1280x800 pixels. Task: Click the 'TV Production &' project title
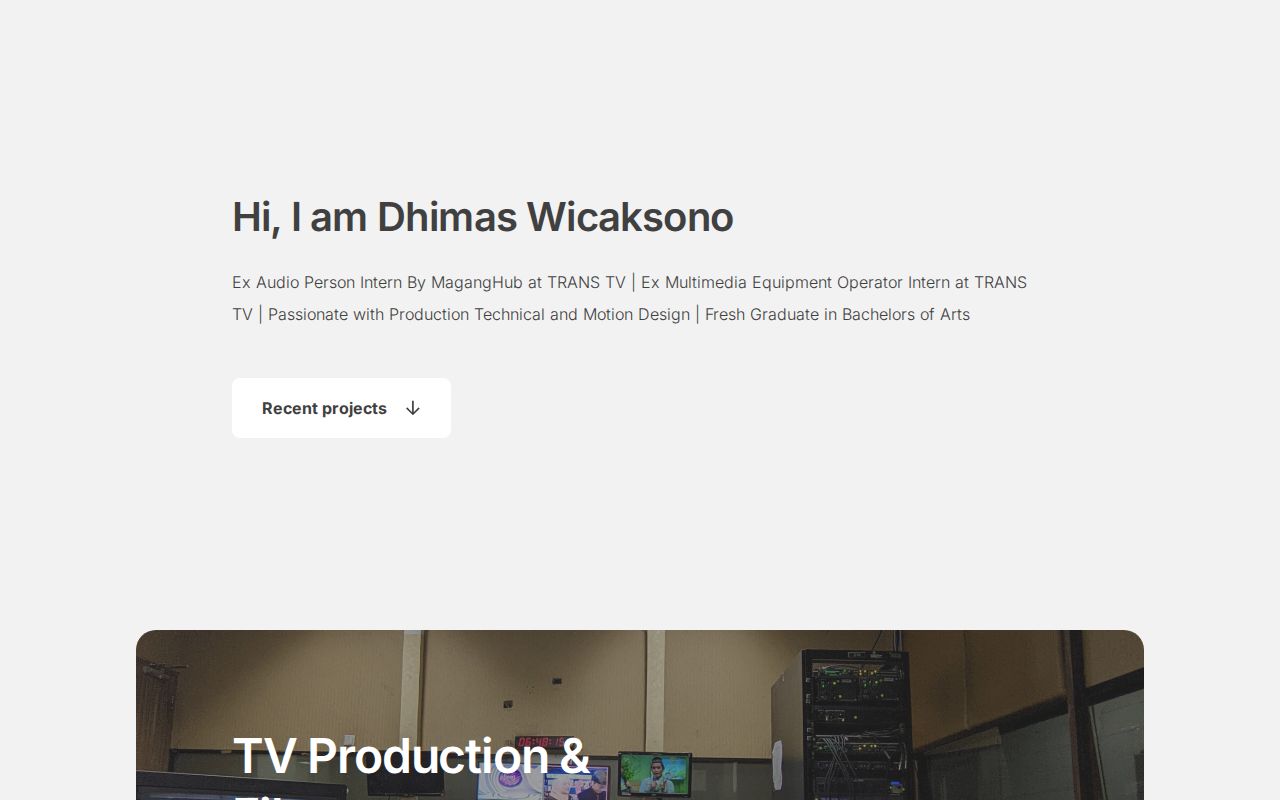coord(411,756)
